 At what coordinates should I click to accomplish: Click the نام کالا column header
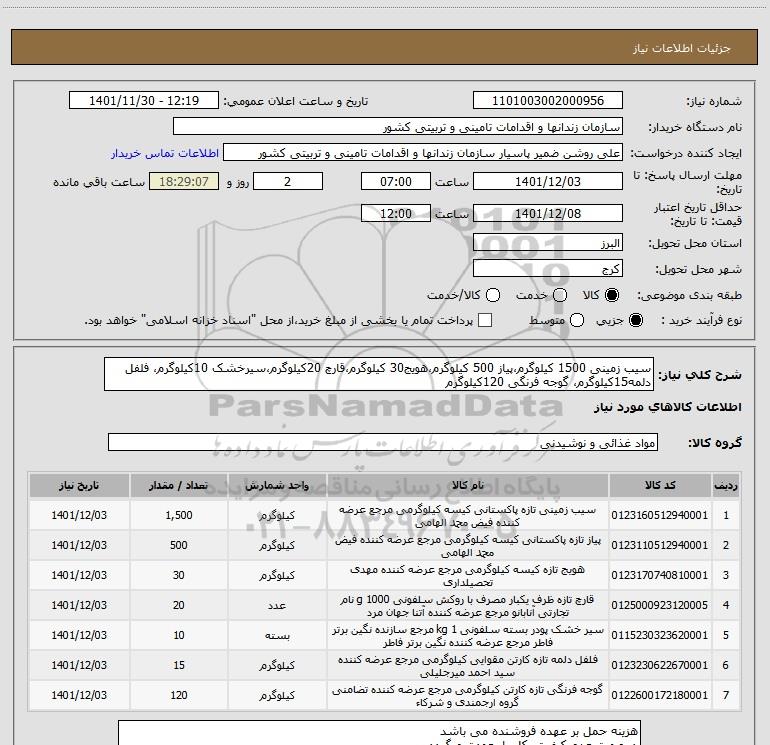click(x=468, y=485)
